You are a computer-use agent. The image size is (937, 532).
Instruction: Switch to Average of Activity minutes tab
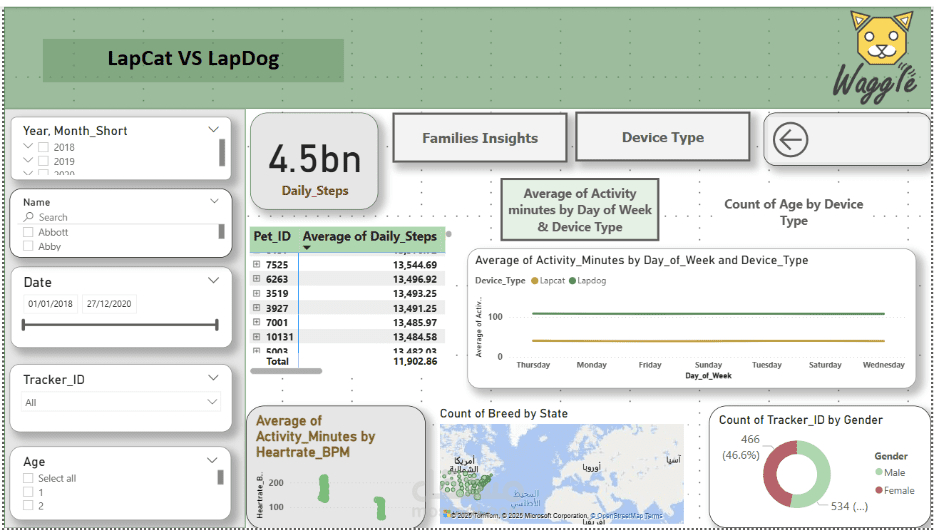click(579, 210)
